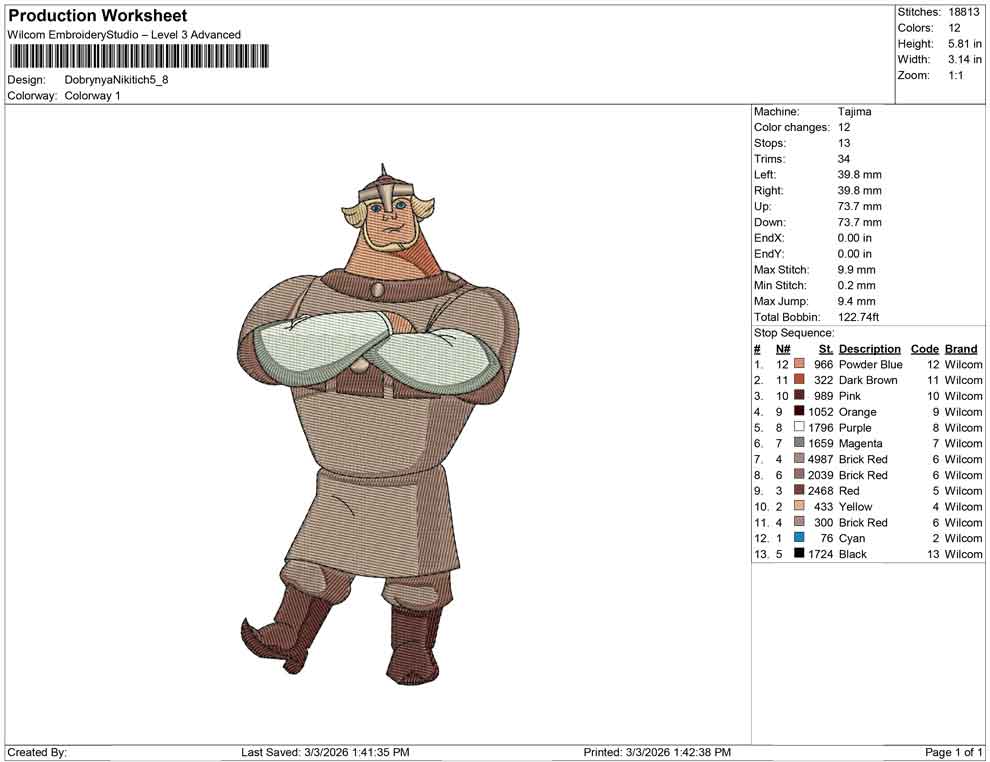The image size is (990, 762).
Task: Click the Colors value 12 in header
Action: (954, 28)
